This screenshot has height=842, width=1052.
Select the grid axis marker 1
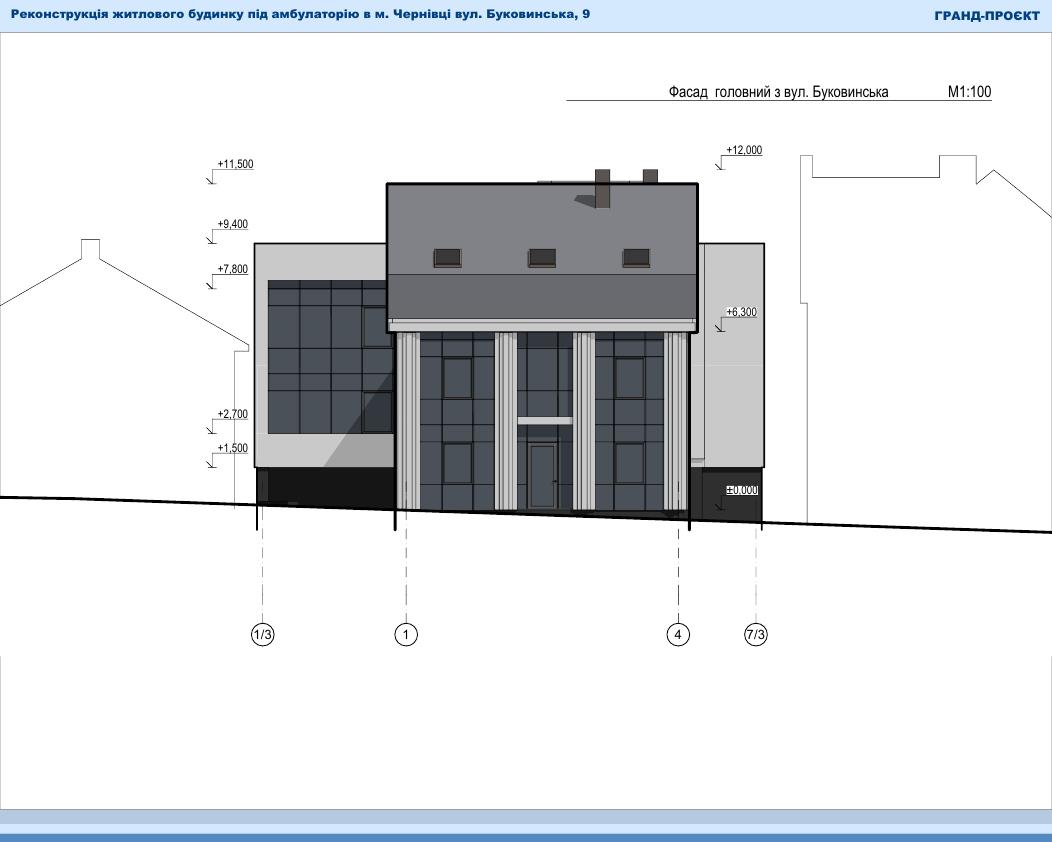tap(406, 634)
